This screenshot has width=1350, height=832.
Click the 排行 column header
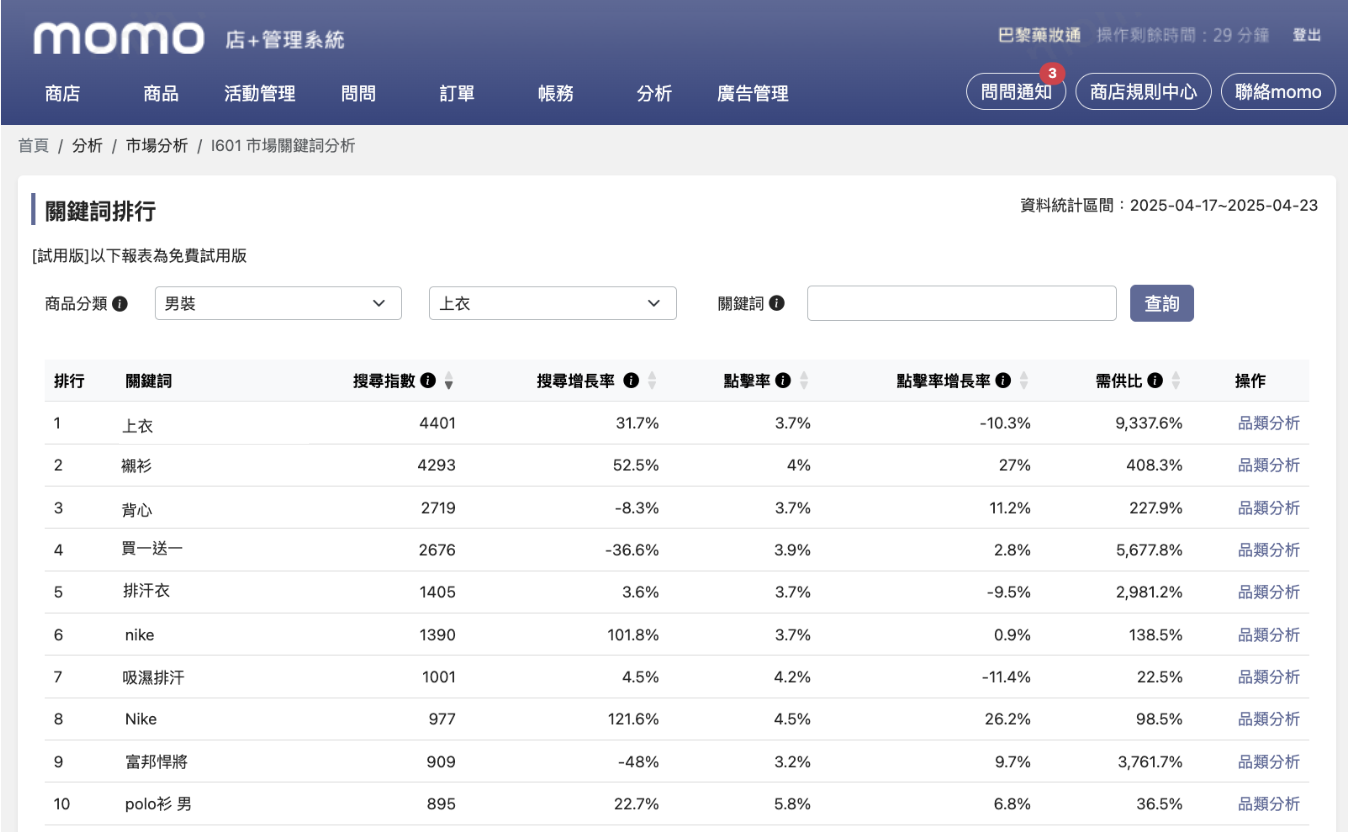(69, 381)
